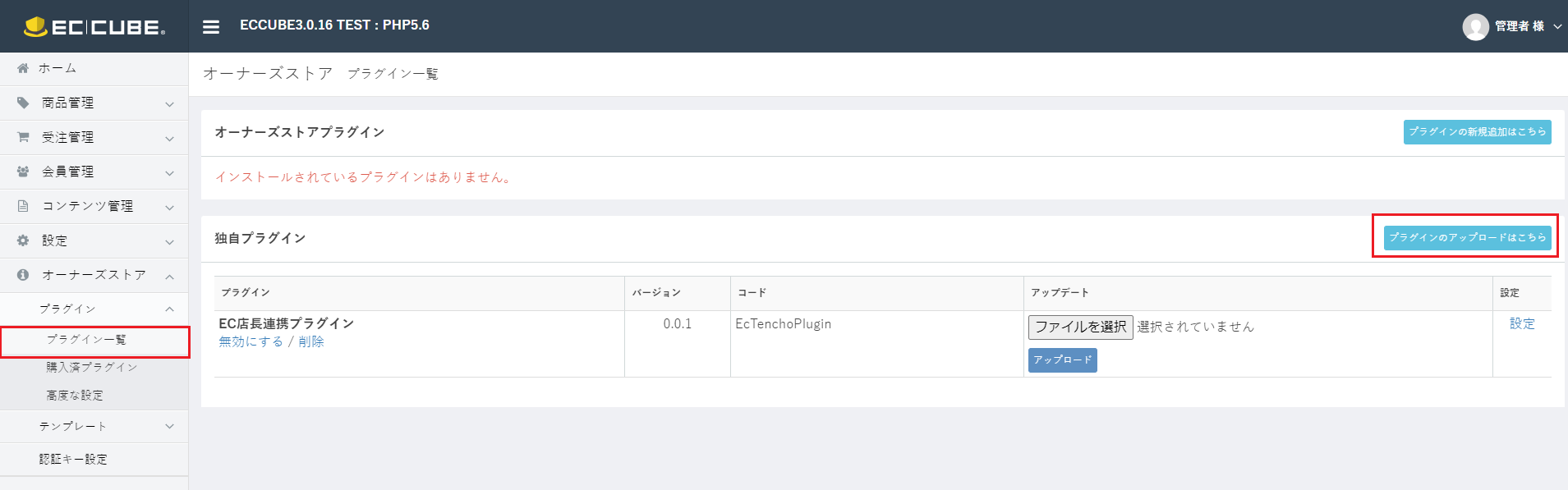Collapse the オーナーズストア section chevron
1568x490 pixels.
pyautogui.click(x=169, y=277)
